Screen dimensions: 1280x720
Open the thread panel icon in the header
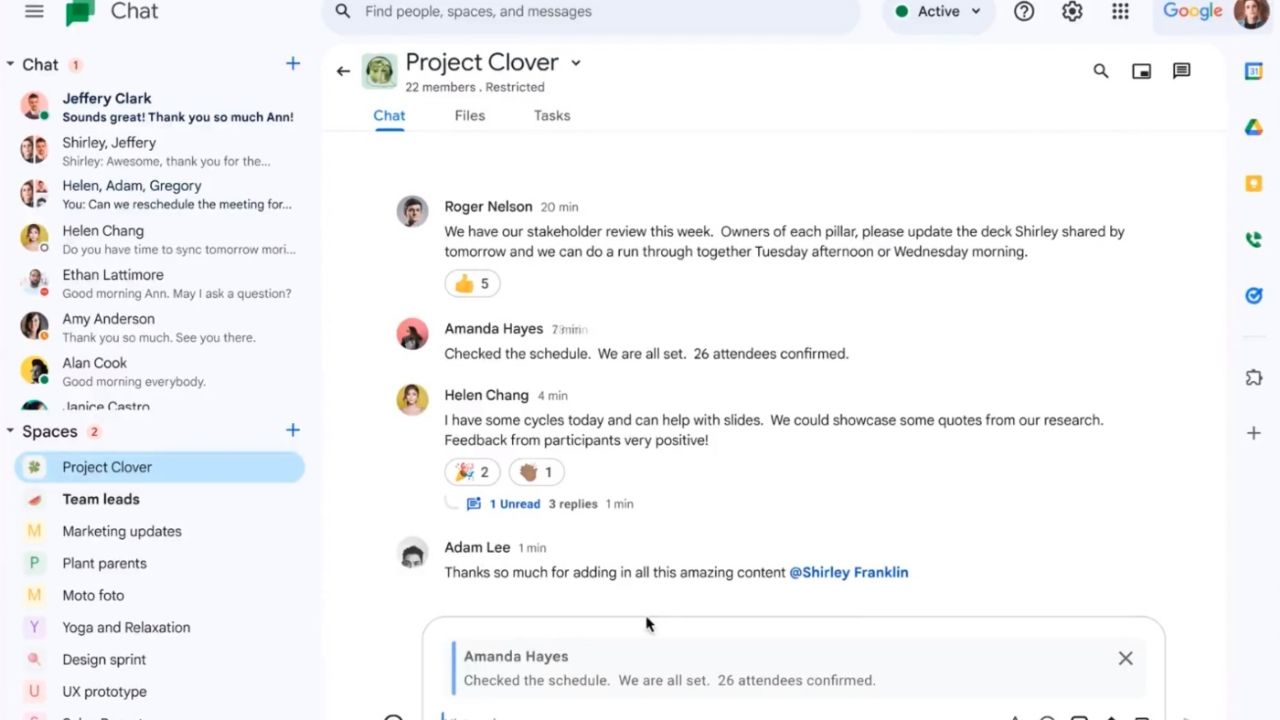(x=1181, y=71)
